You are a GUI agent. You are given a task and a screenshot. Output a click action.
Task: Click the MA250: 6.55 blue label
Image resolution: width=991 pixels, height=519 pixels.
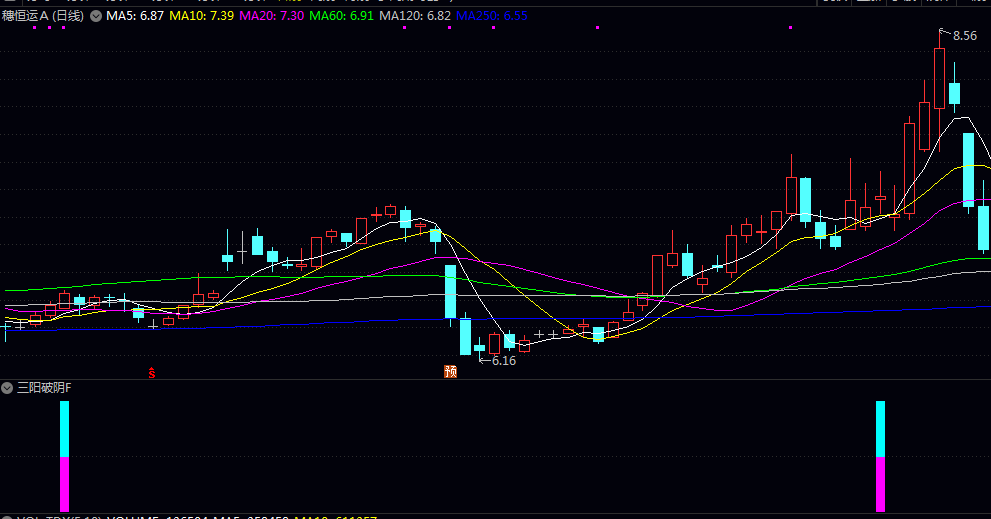(x=492, y=16)
